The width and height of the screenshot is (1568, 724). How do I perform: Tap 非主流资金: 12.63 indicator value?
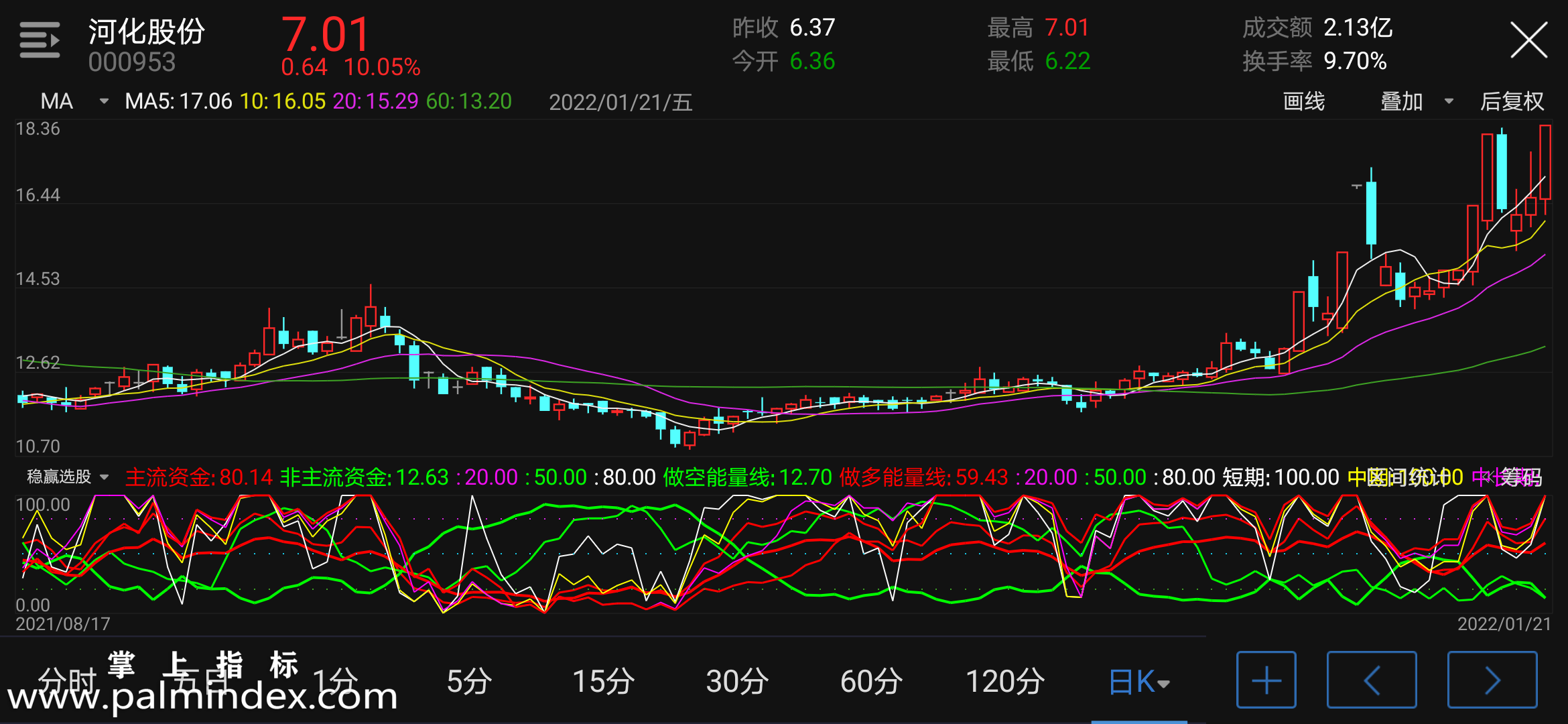364,477
